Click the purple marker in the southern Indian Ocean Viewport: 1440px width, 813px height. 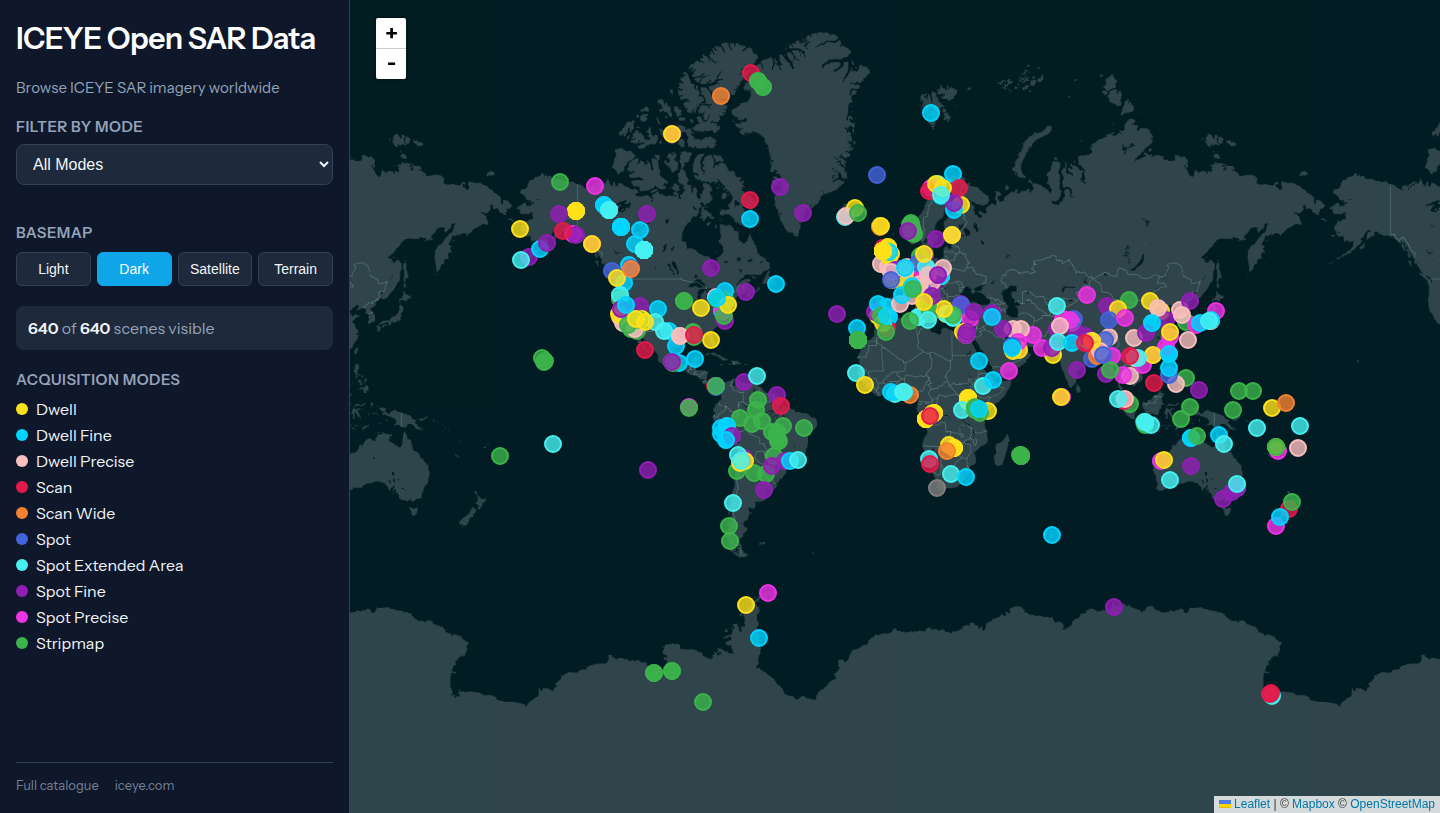(1114, 607)
